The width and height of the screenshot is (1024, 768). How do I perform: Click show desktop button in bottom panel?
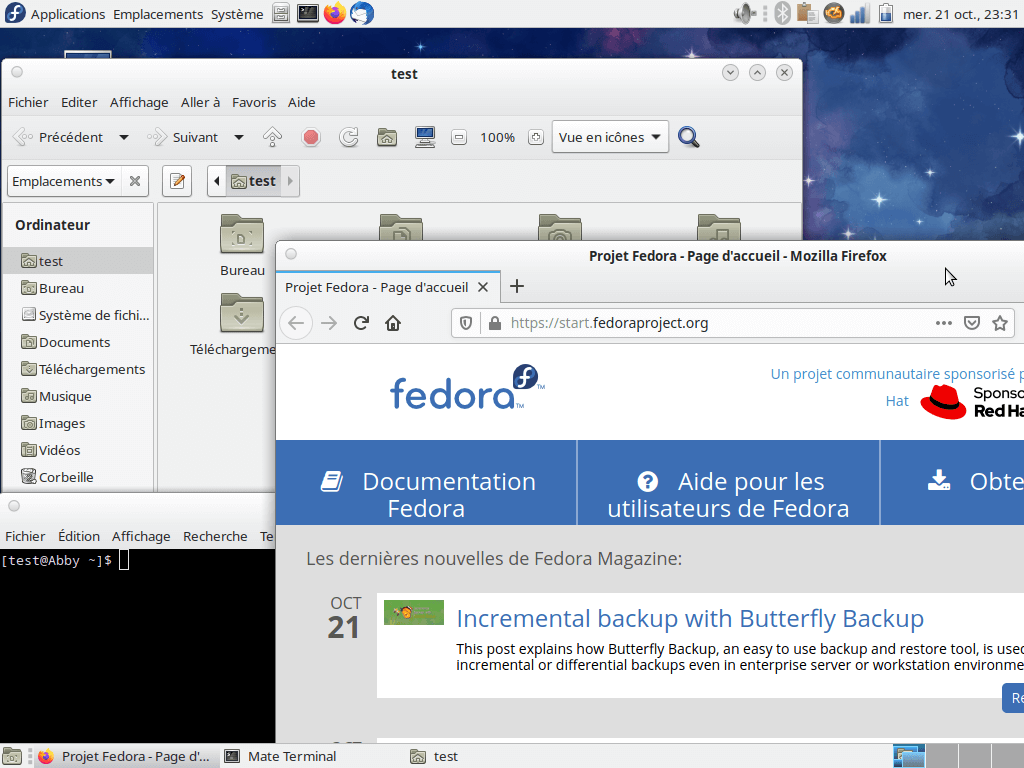pyautogui.click(x=12, y=756)
